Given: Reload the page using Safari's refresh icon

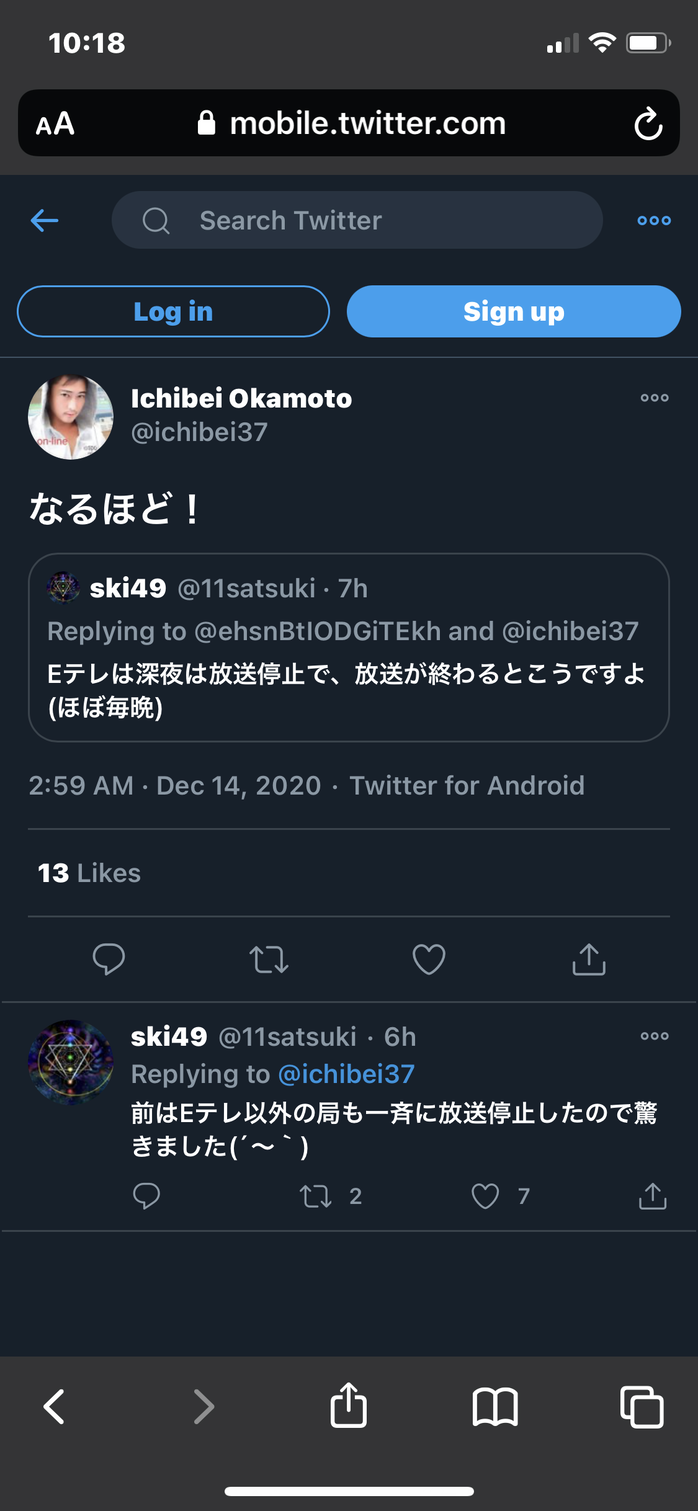Looking at the screenshot, I should point(648,124).
